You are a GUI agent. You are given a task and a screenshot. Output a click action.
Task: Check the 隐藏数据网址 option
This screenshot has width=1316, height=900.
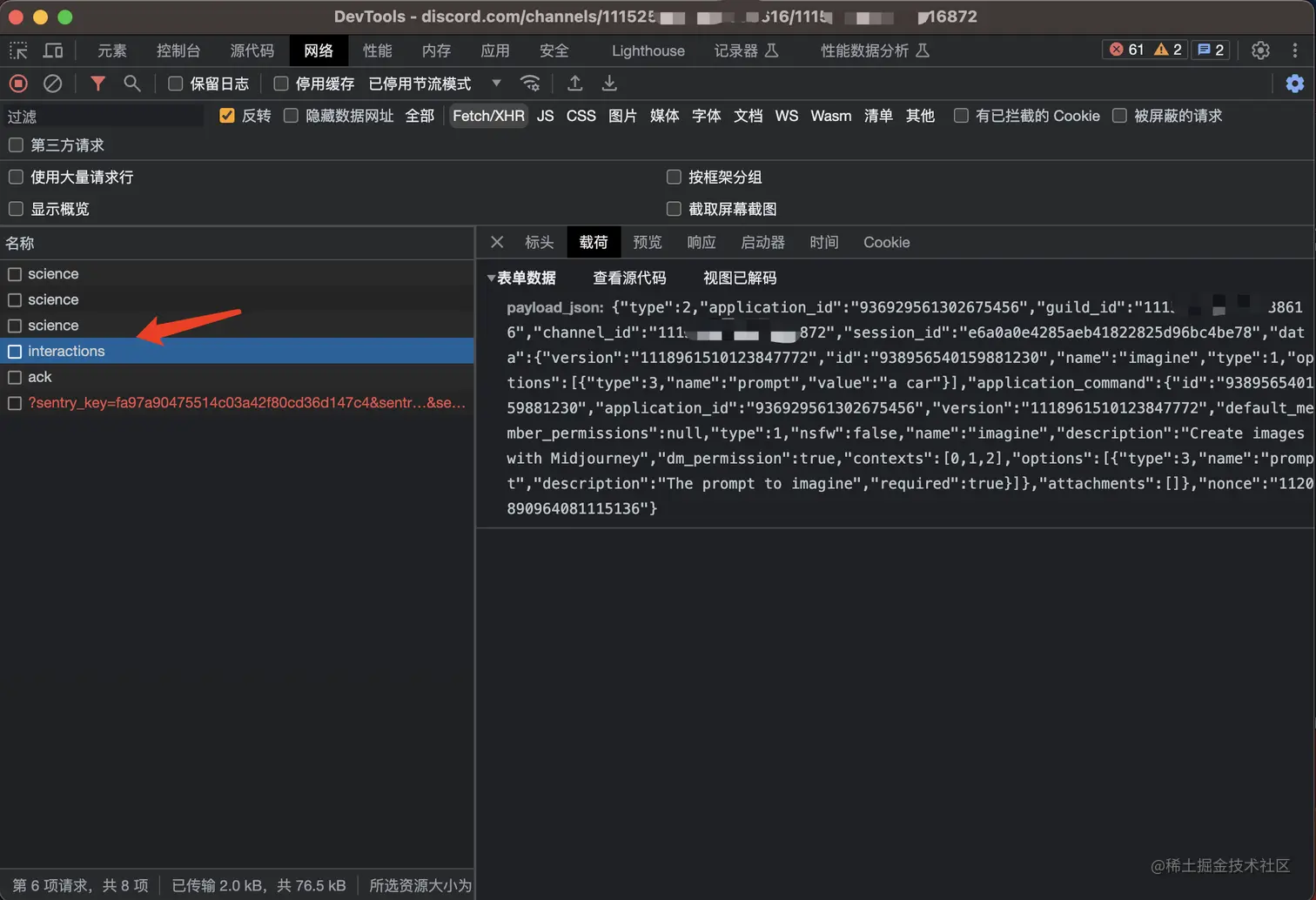tap(291, 116)
